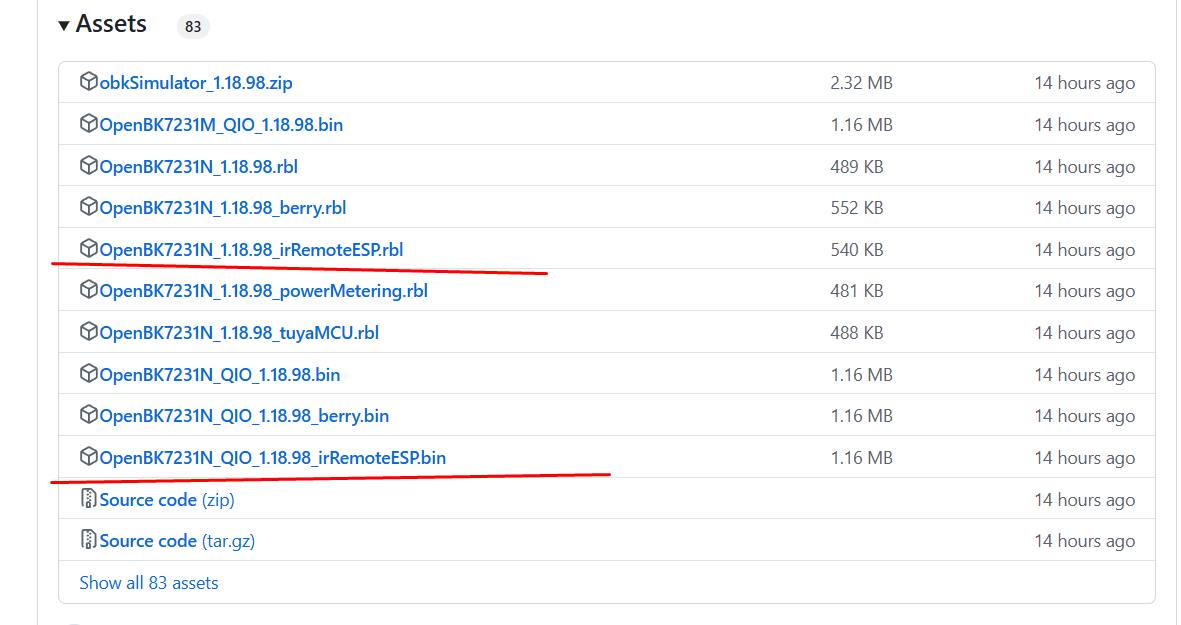This screenshot has height=625, width=1181.
Task: Download OpenBK7231N_QIO_1.18.98_berry.bin
Action: click(x=244, y=416)
